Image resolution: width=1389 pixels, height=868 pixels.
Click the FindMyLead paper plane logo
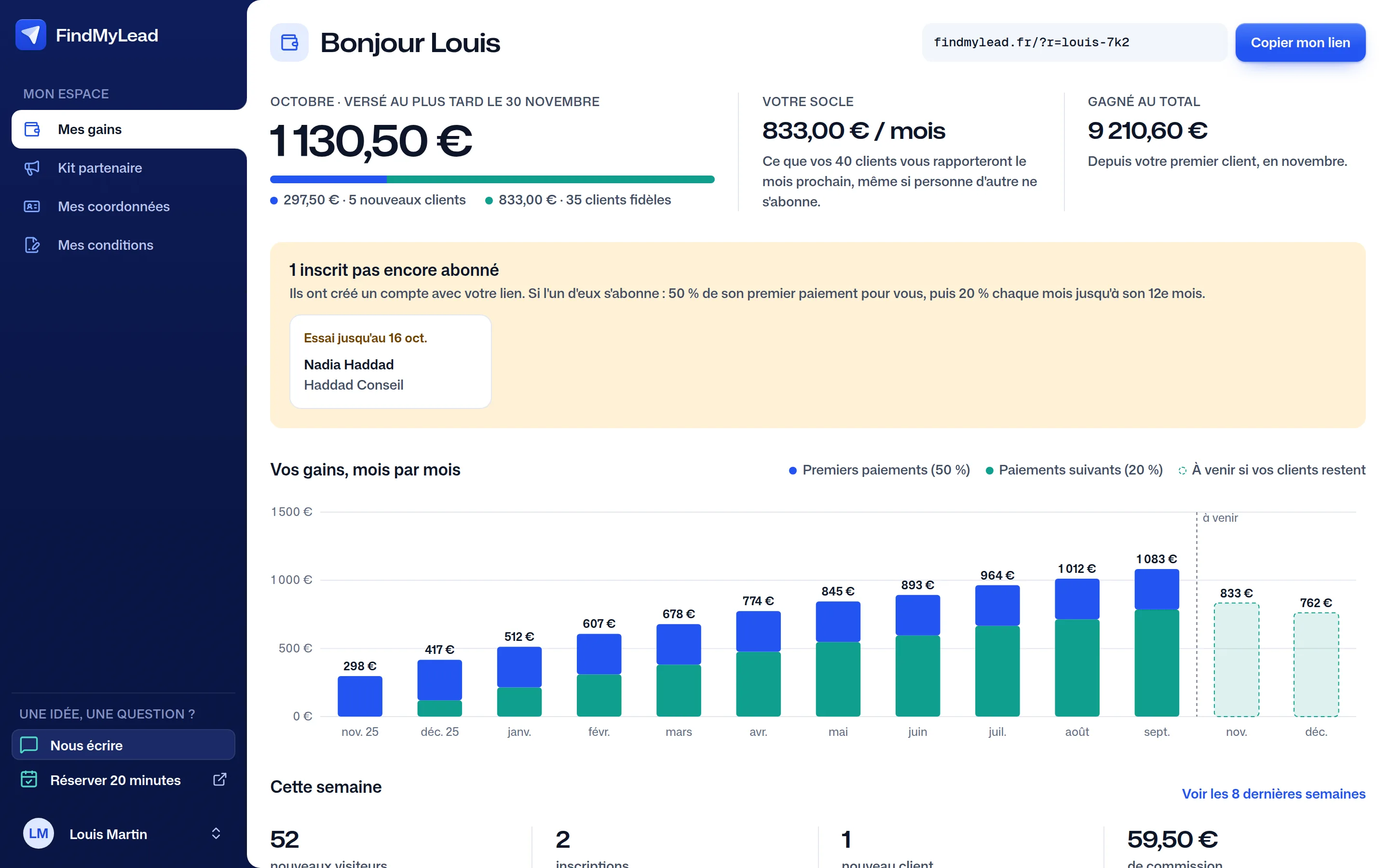tap(30, 35)
